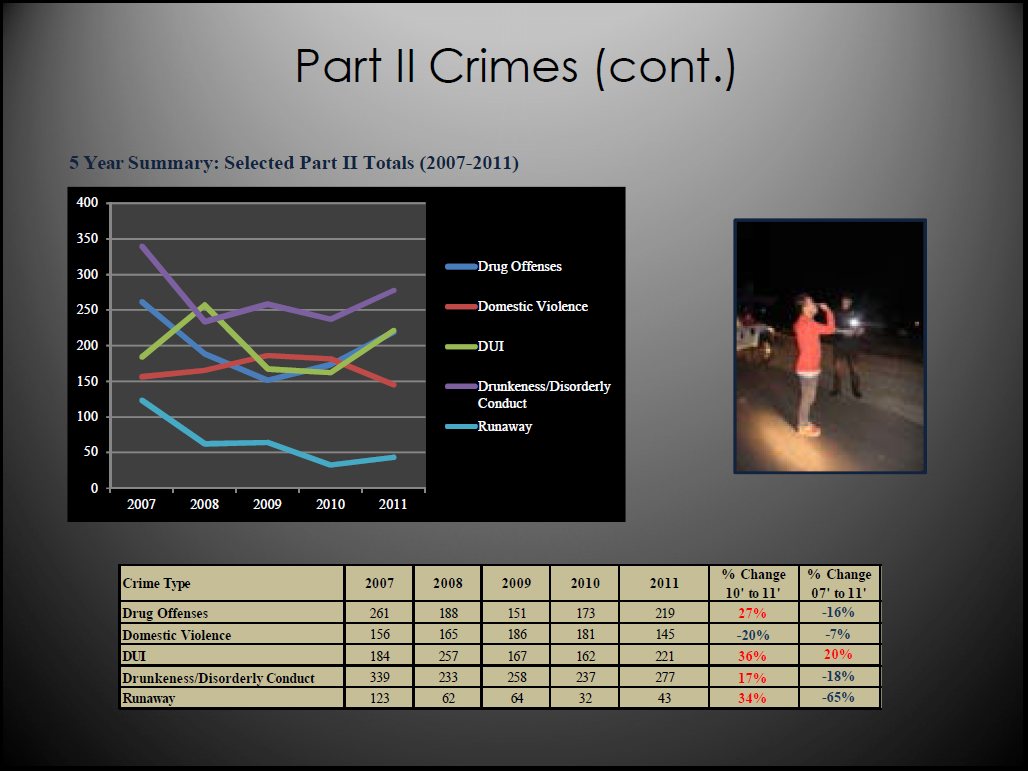
Task: Click the slide title 'Part II Crimes (cont.)'
Action: click(515, 67)
